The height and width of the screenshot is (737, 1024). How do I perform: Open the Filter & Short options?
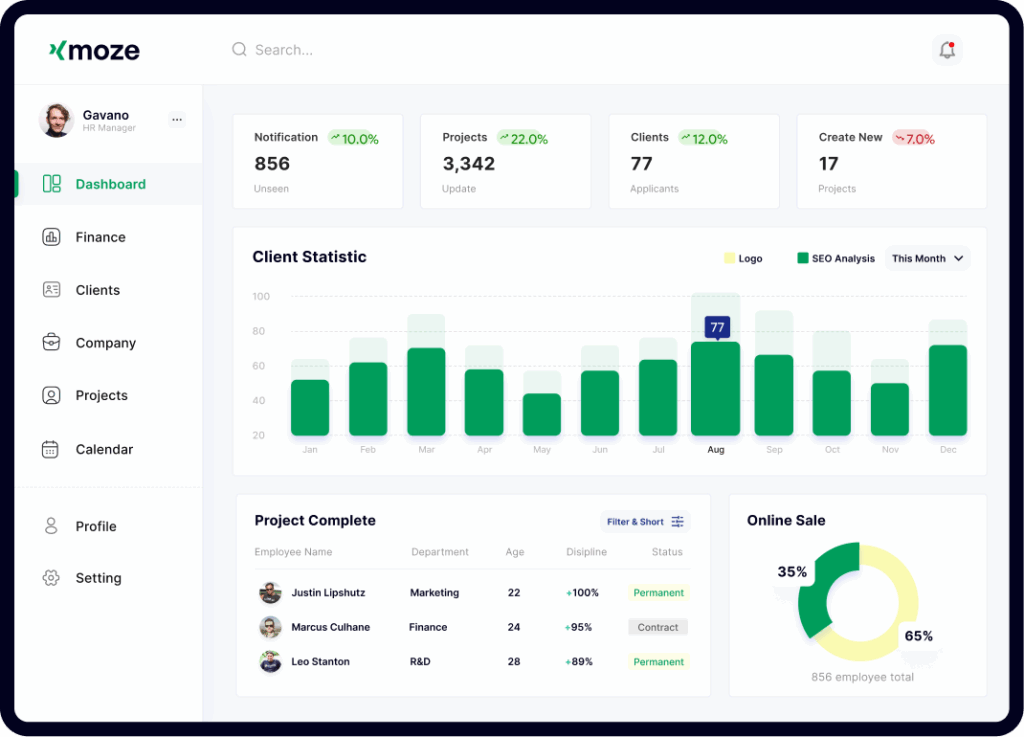click(x=645, y=522)
